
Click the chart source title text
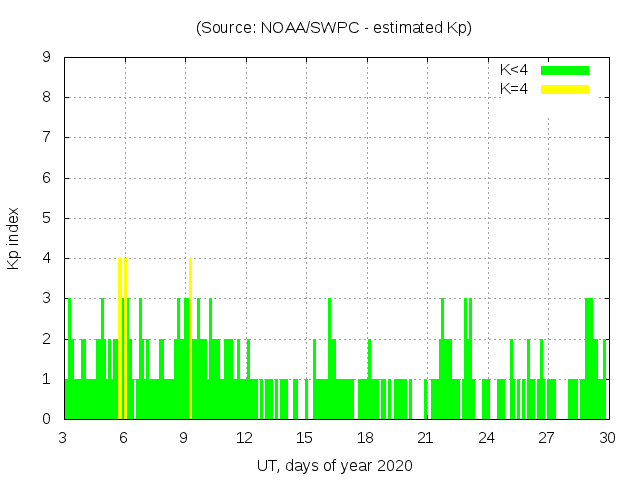coord(334,28)
